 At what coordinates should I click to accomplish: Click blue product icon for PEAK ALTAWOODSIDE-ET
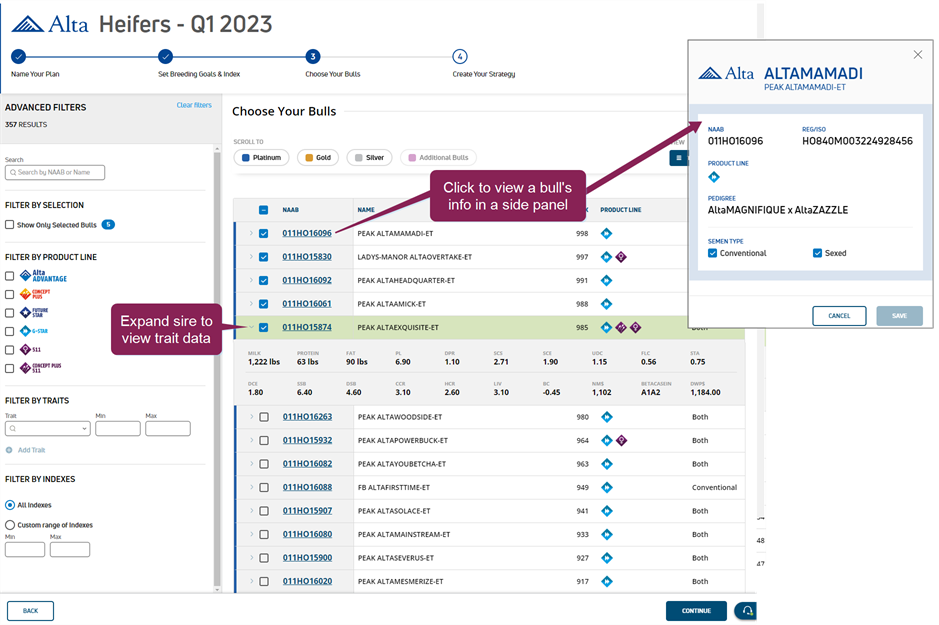(x=607, y=417)
